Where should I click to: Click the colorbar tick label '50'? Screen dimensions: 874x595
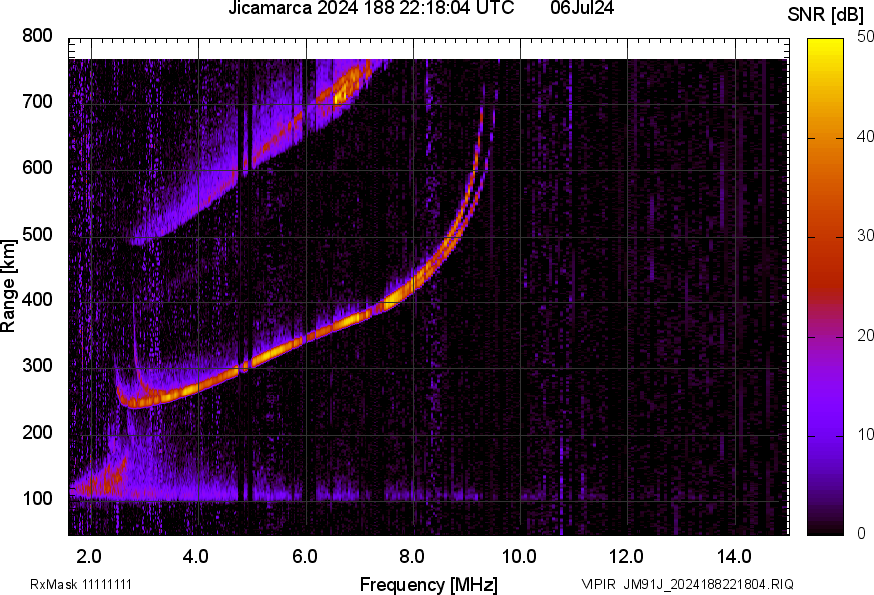[865, 37]
